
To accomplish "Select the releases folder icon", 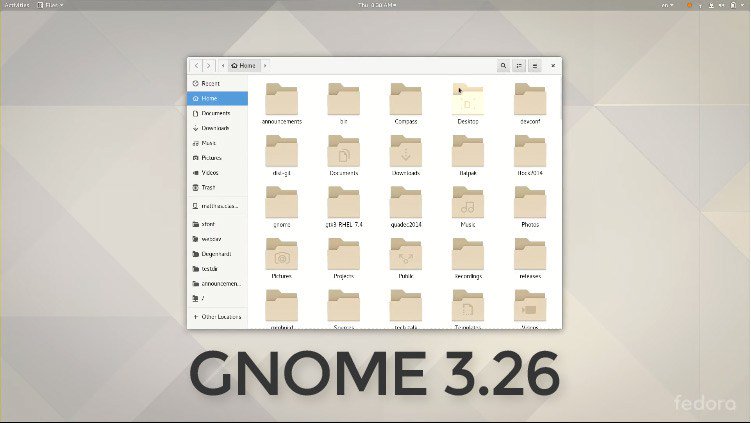I will (530, 254).
